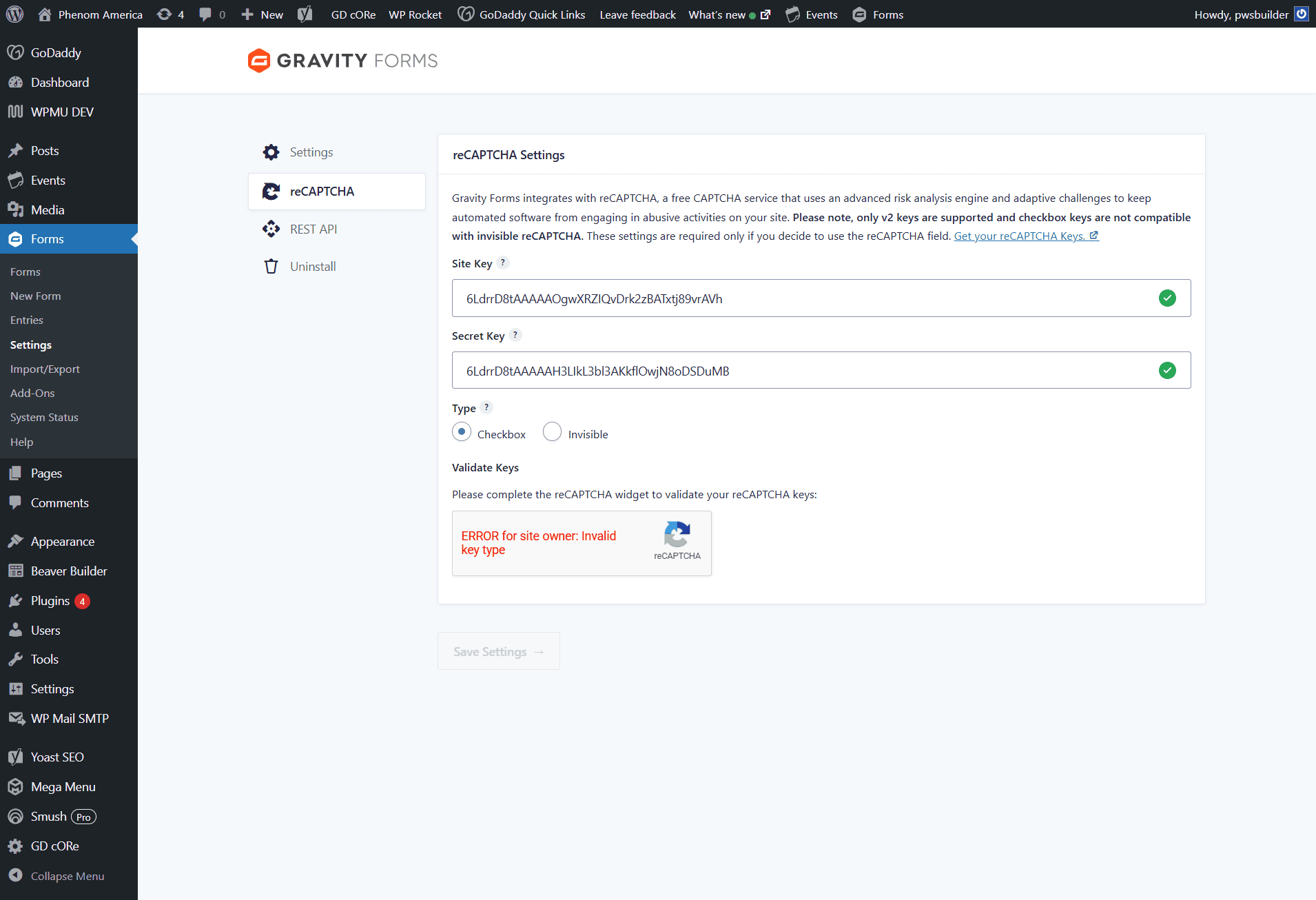Image resolution: width=1316 pixels, height=900 pixels.
Task: Open Pages in the sidebar
Action: coord(69,473)
